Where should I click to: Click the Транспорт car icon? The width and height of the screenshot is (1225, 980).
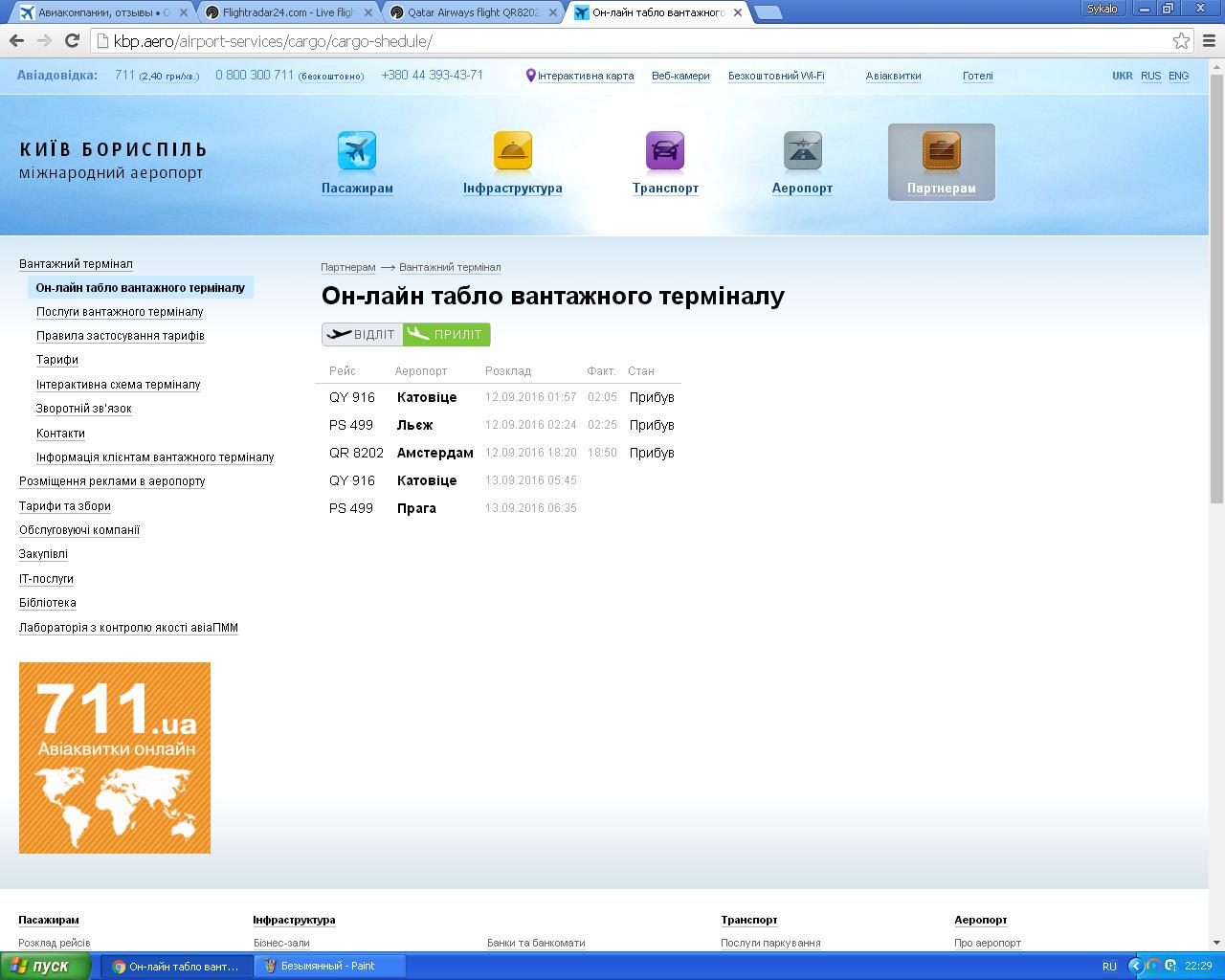tap(665, 151)
